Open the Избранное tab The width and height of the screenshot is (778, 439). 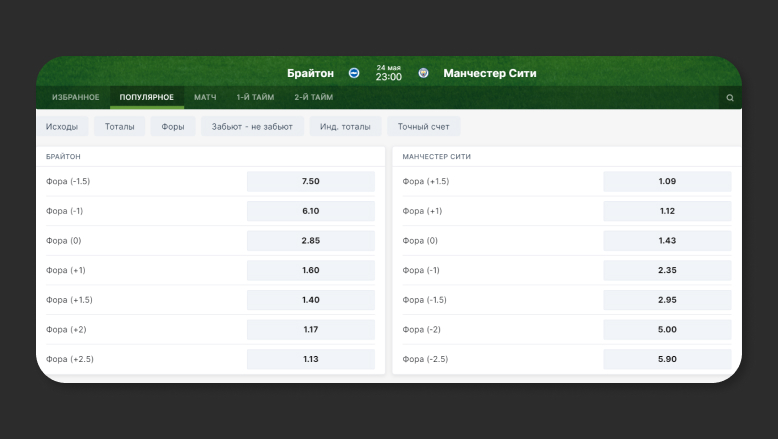point(76,97)
